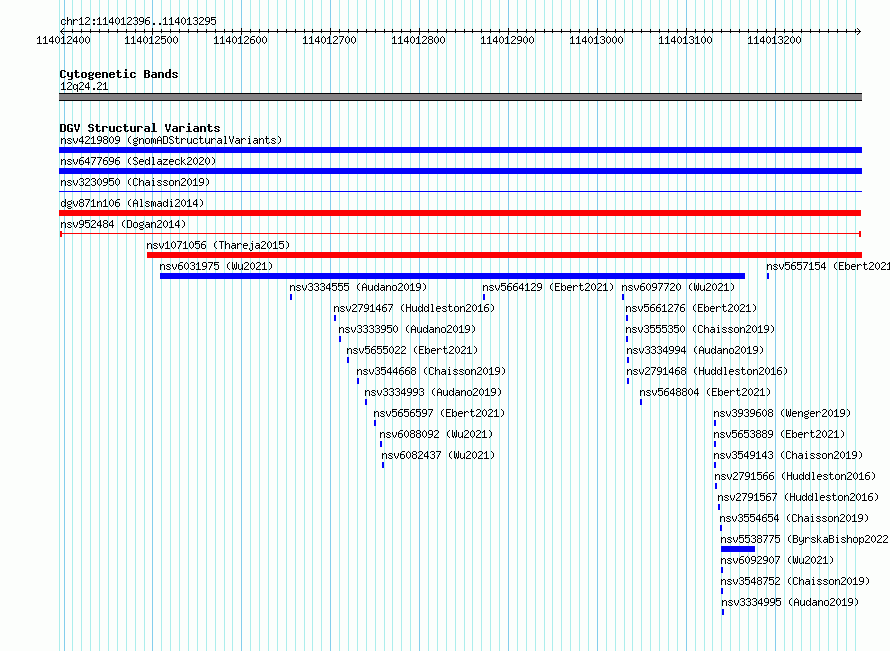The height and width of the screenshot is (651, 890).
Task: Click the DGV Structural Variants track title
Action: click(x=140, y=128)
